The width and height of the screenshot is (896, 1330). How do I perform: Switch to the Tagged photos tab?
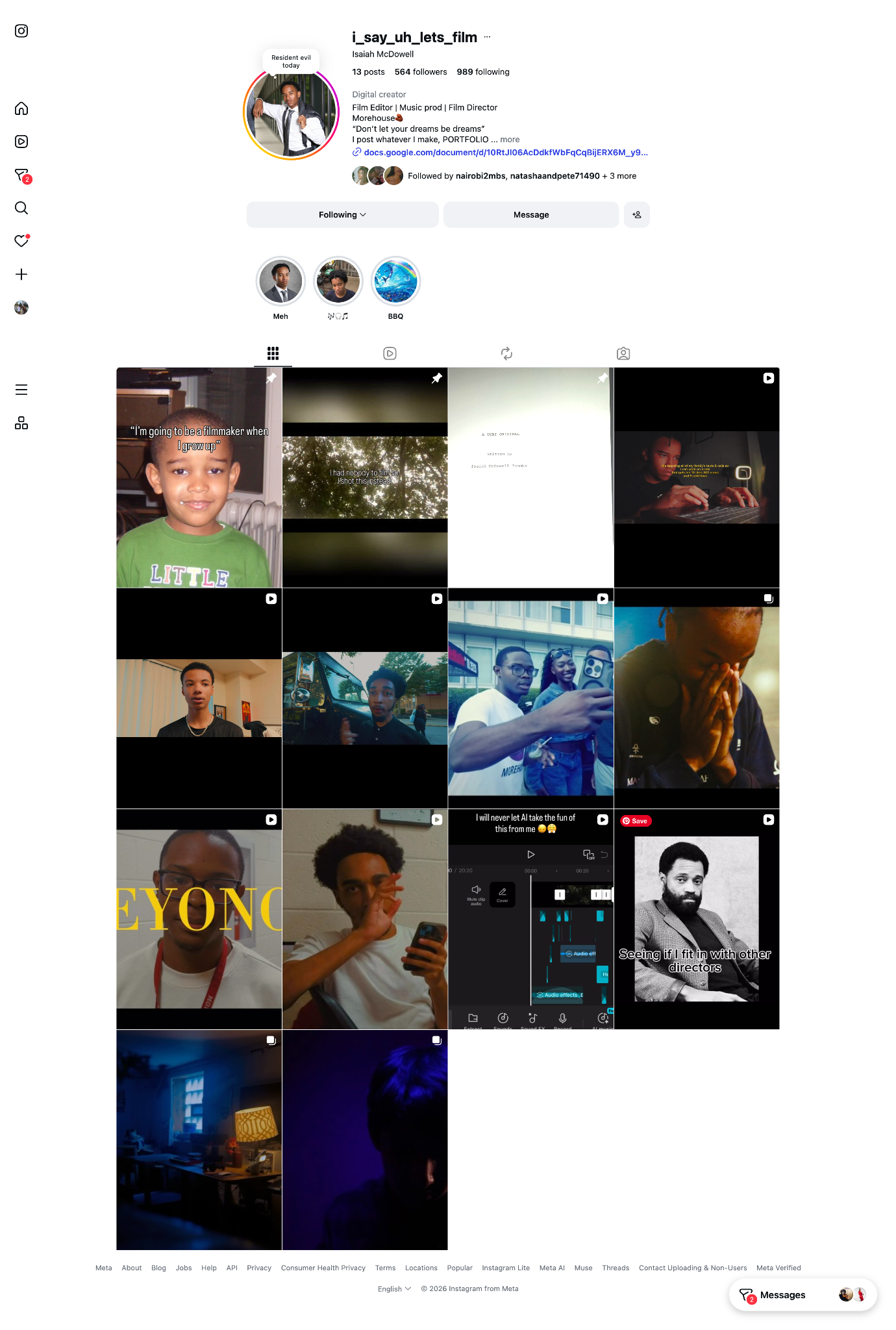pos(623,353)
